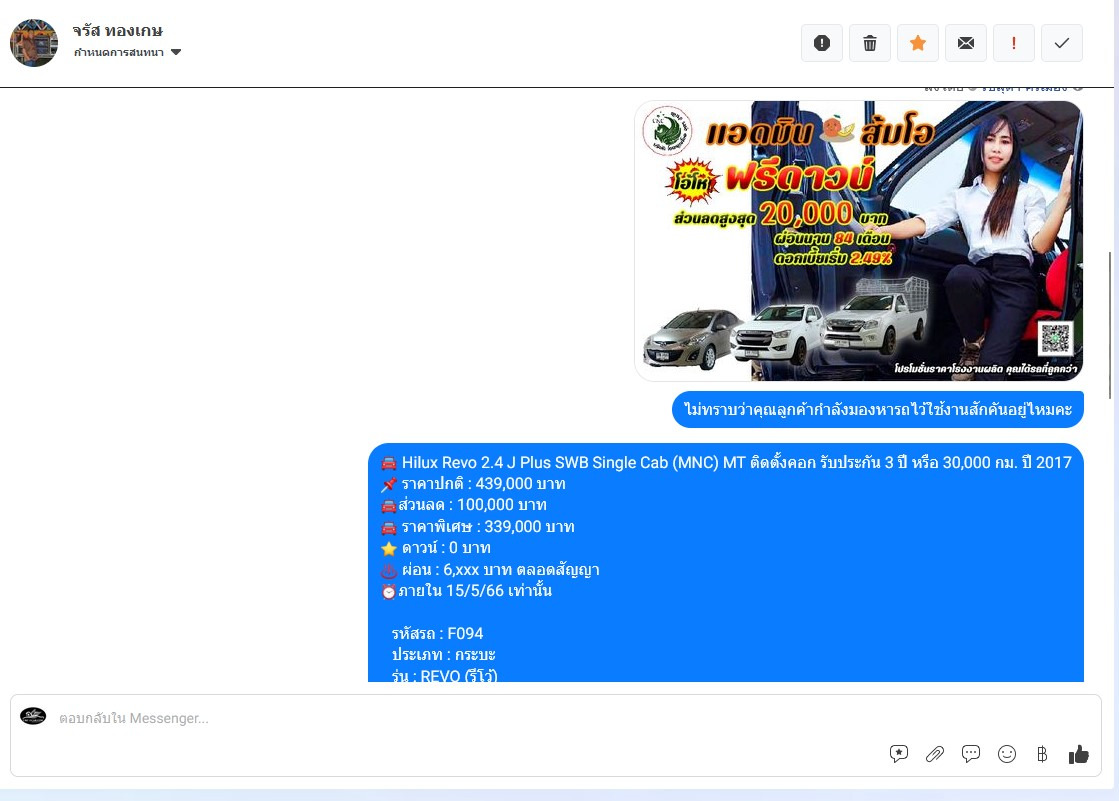
Task: Click message bubble about ไม่ทราบว่าคุณลูกค้า
Action: coord(878,410)
